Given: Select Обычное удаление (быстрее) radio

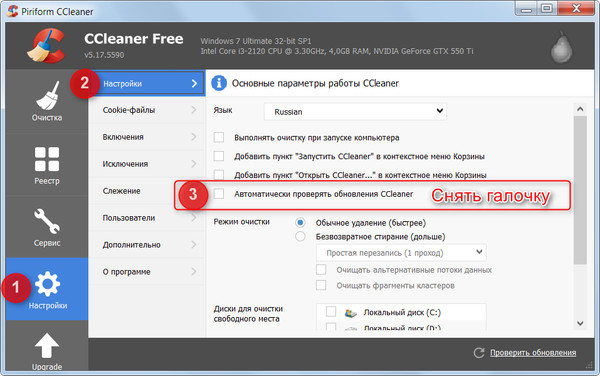Looking at the screenshot, I should tap(300, 223).
